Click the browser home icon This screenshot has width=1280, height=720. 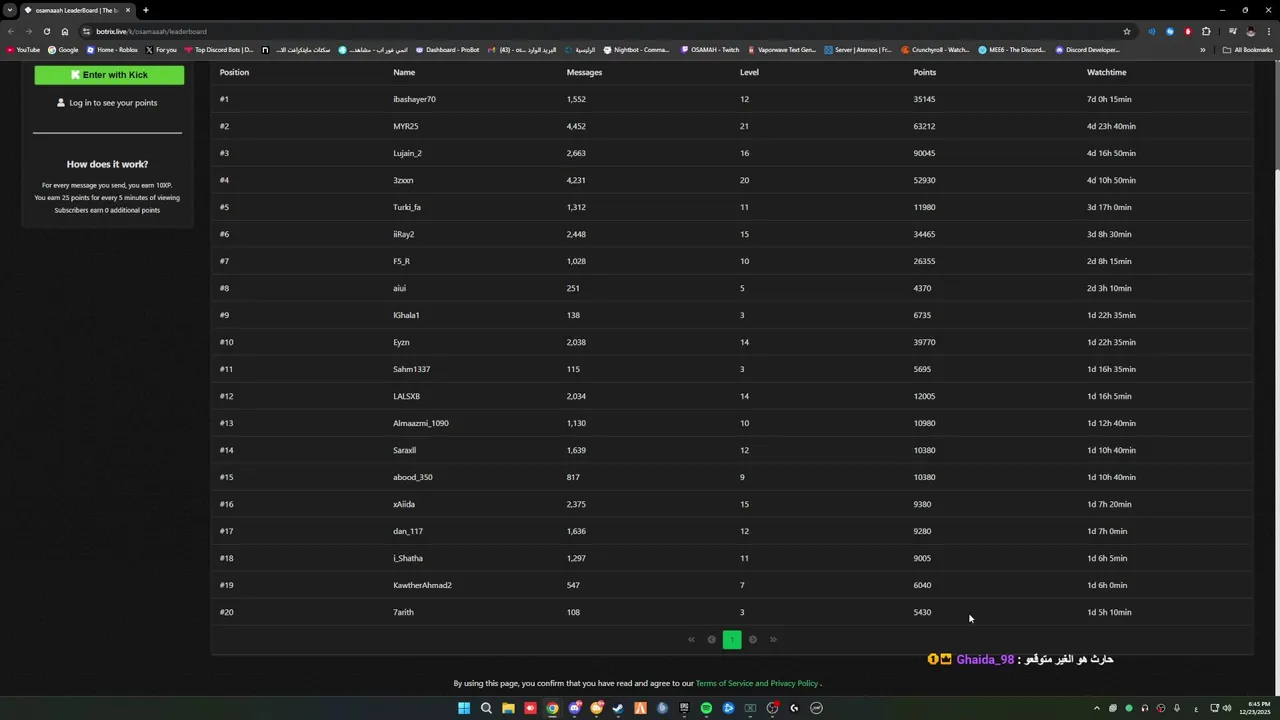[x=65, y=31]
